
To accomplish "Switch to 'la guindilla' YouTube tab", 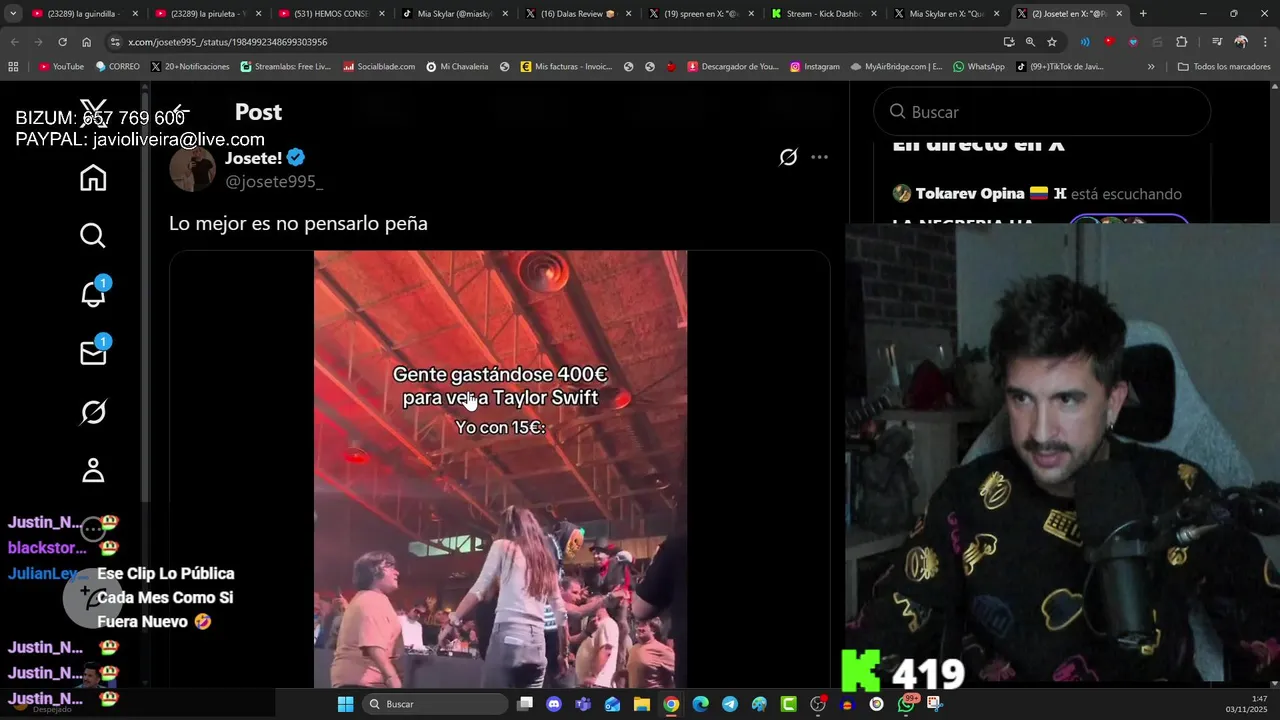I will (x=83, y=14).
